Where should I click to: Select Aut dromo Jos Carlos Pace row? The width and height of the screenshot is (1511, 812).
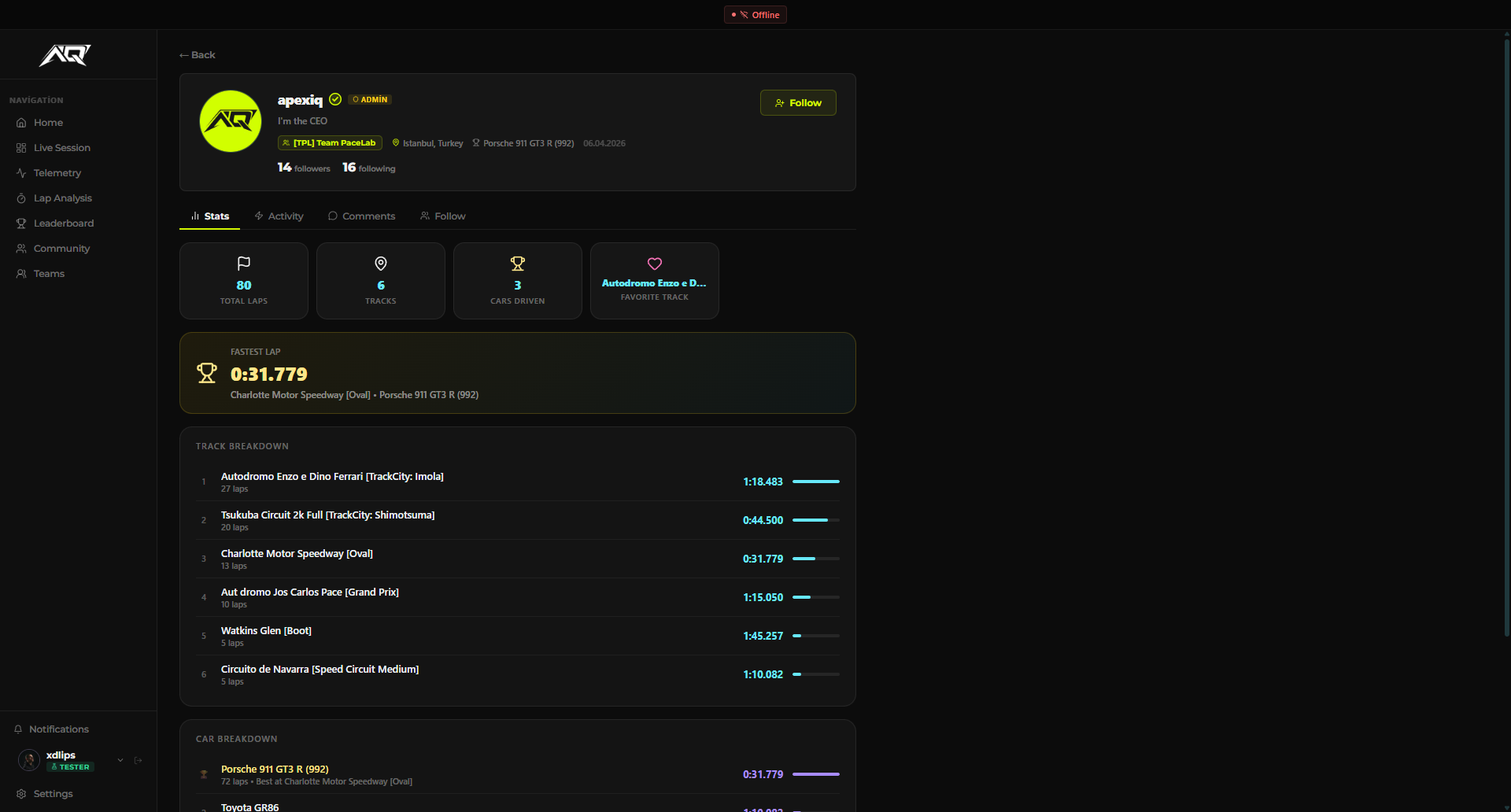[518, 597]
